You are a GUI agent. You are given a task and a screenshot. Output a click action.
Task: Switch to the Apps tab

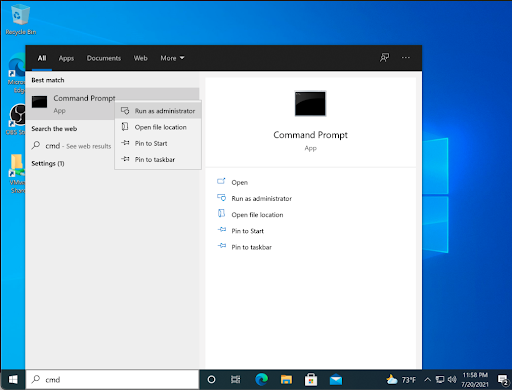pyautogui.click(x=66, y=58)
